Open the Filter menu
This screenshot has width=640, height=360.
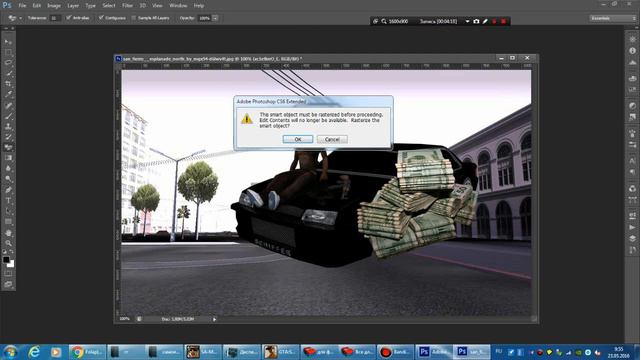127,6
